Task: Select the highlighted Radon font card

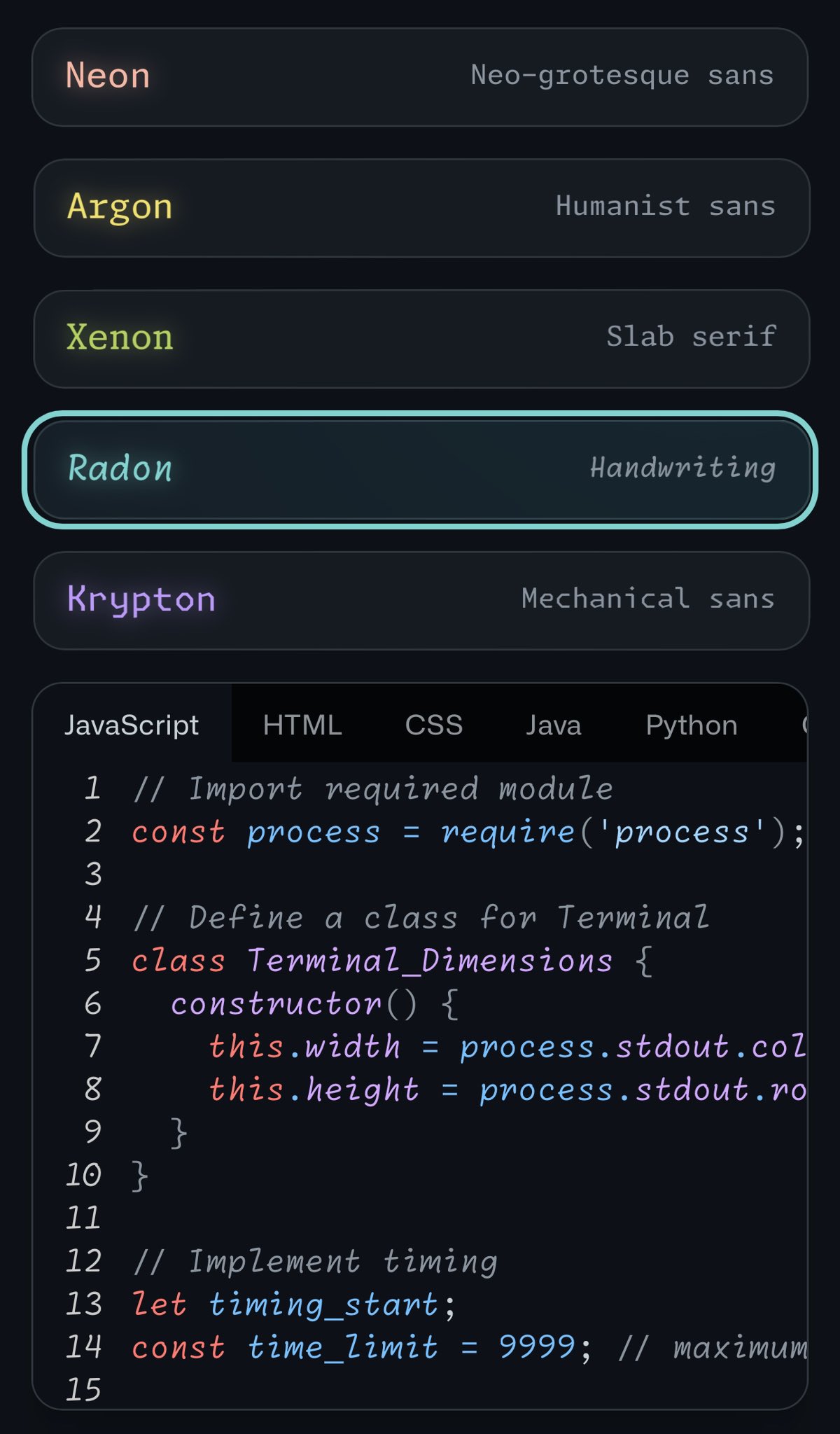Action: [x=420, y=469]
